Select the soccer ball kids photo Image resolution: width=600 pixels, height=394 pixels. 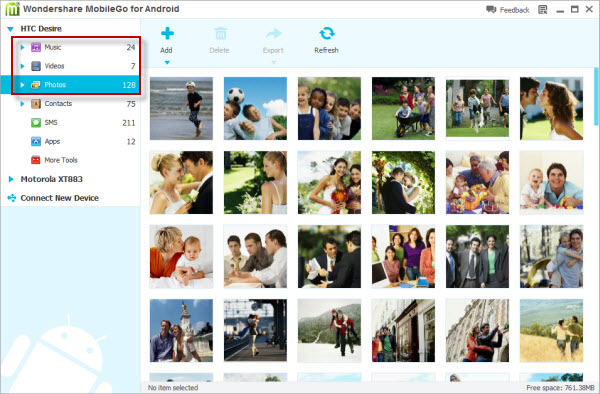coord(255,109)
